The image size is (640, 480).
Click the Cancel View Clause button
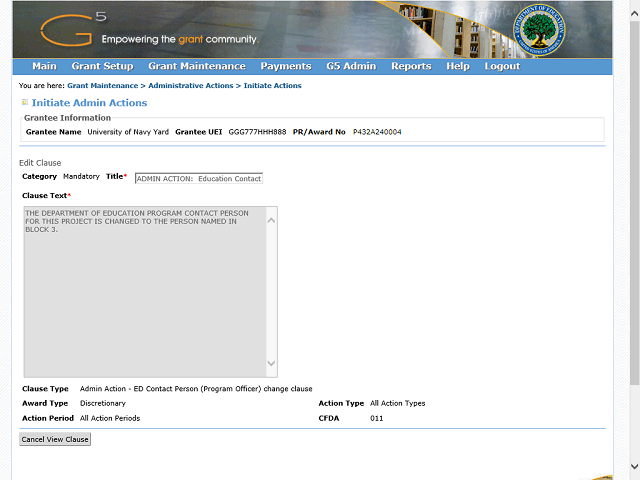(55, 439)
